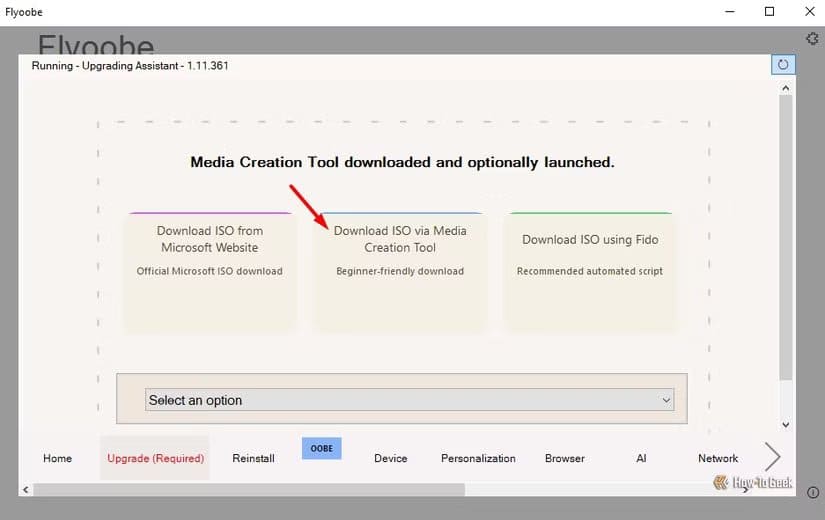Switch to the Reinstall tab
The image size is (825, 520).
pos(253,458)
